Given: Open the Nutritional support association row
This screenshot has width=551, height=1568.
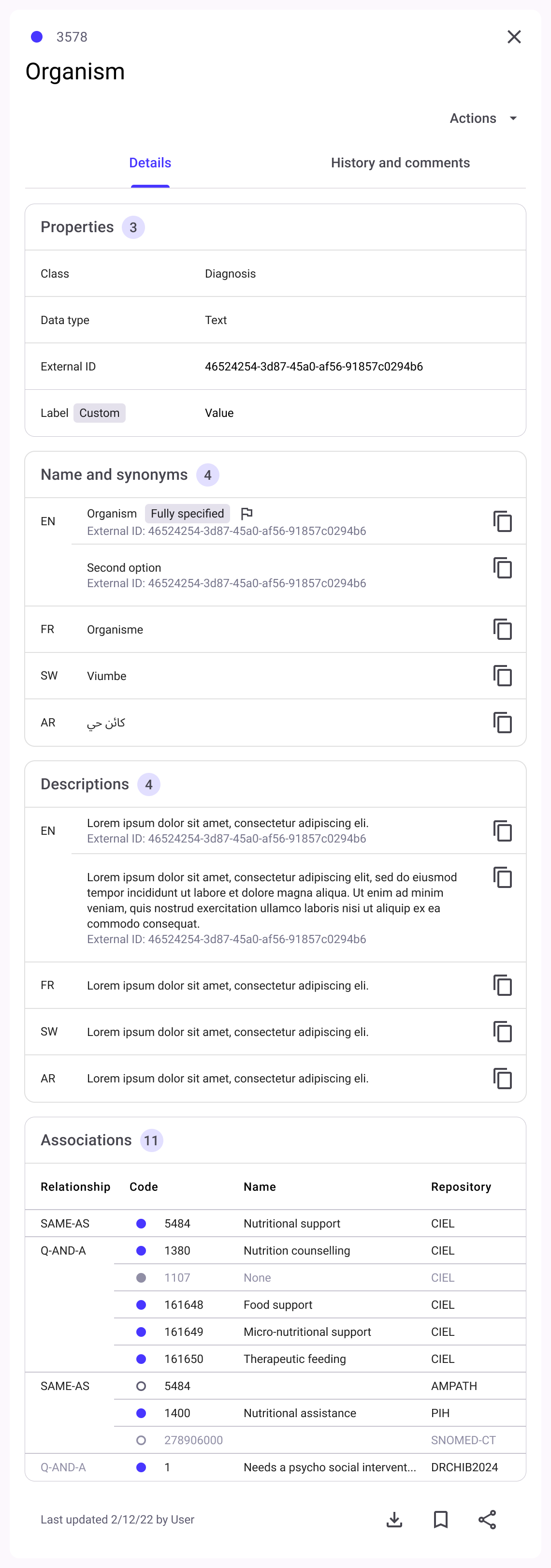Looking at the screenshot, I should (x=291, y=1224).
